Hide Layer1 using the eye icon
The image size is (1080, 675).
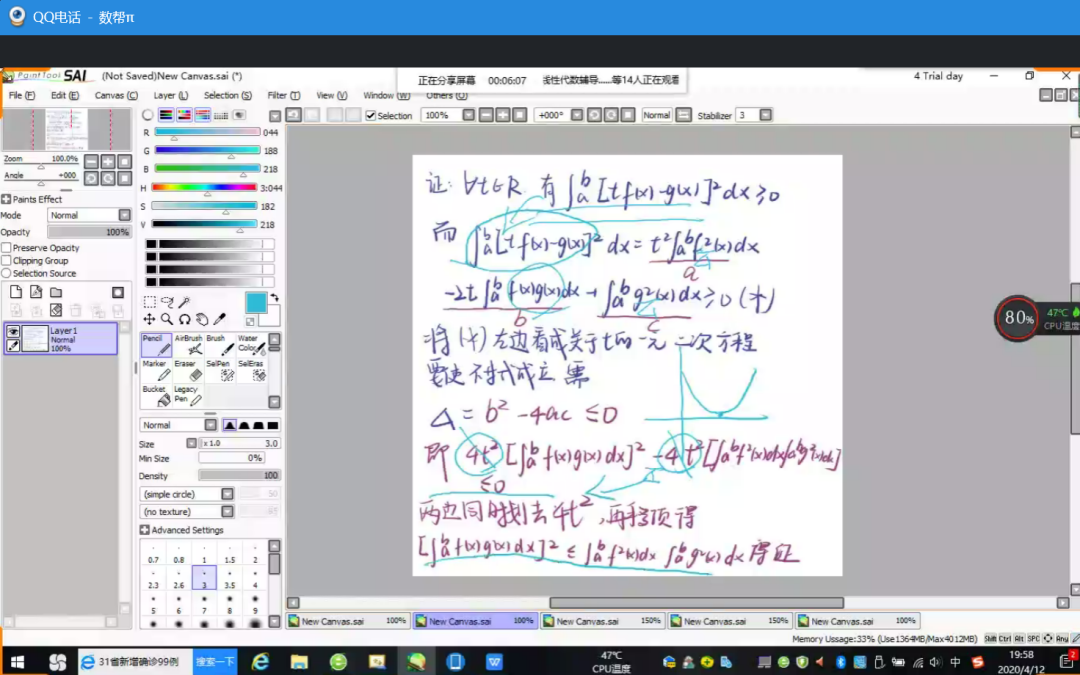click(13, 331)
